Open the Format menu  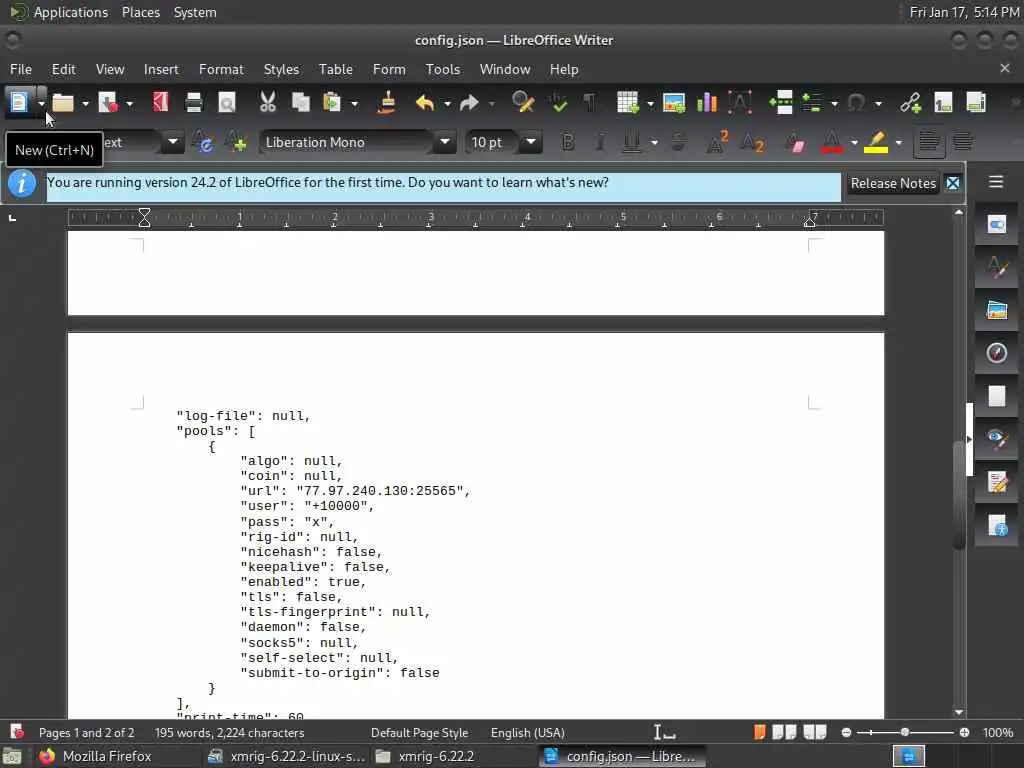click(221, 69)
